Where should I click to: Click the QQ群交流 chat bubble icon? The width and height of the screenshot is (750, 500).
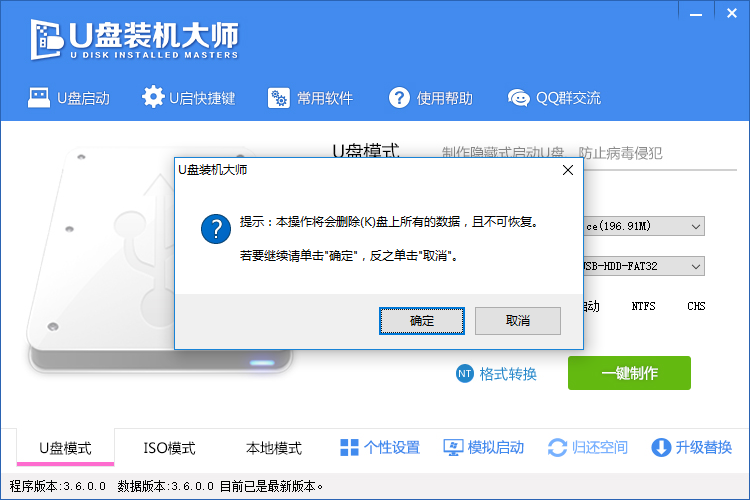[518, 98]
